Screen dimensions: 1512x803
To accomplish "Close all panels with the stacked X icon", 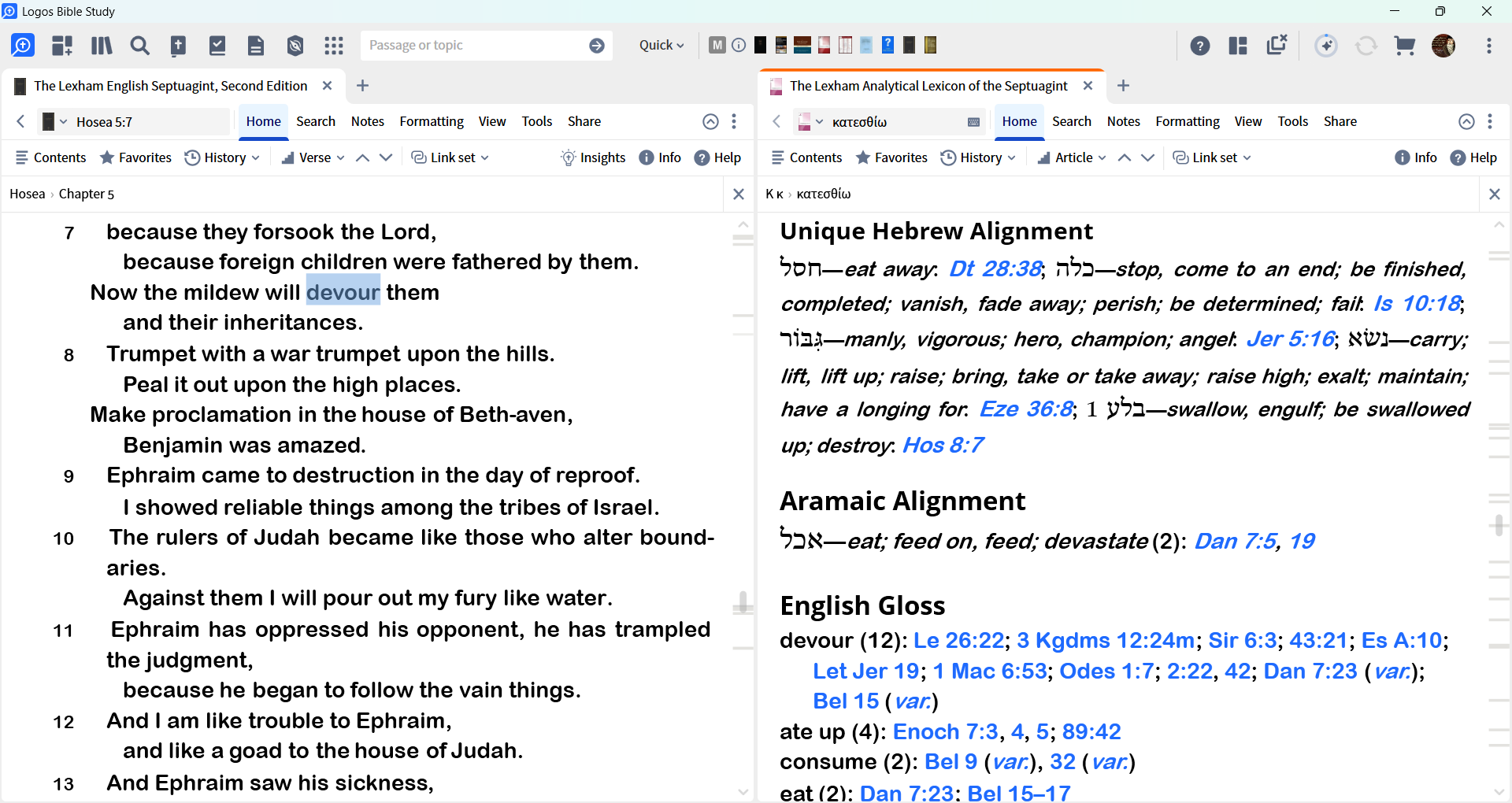I will coord(1277,45).
